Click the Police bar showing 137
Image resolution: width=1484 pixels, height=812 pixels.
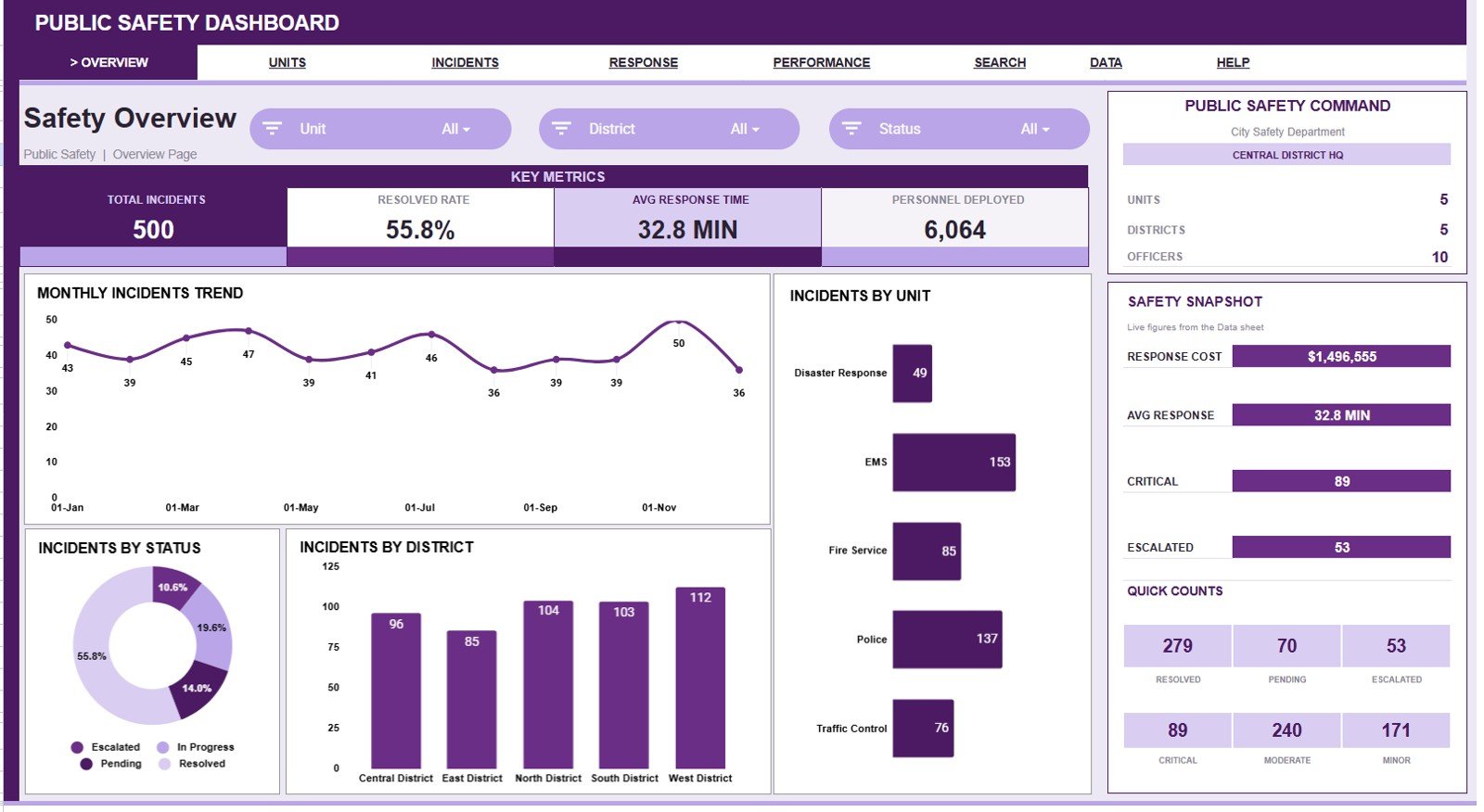point(947,639)
